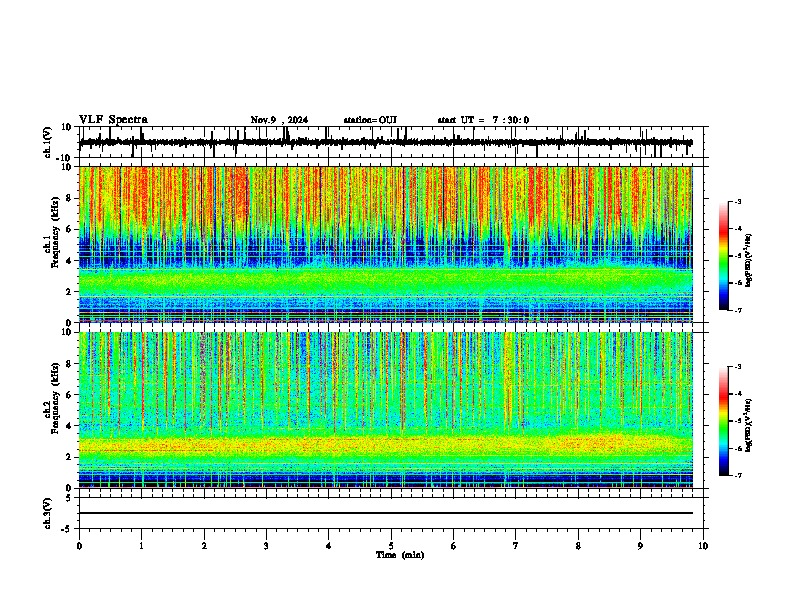This screenshot has width=792, height=612.
Task: Click time axis tick label "3"
Action: (x=266, y=546)
